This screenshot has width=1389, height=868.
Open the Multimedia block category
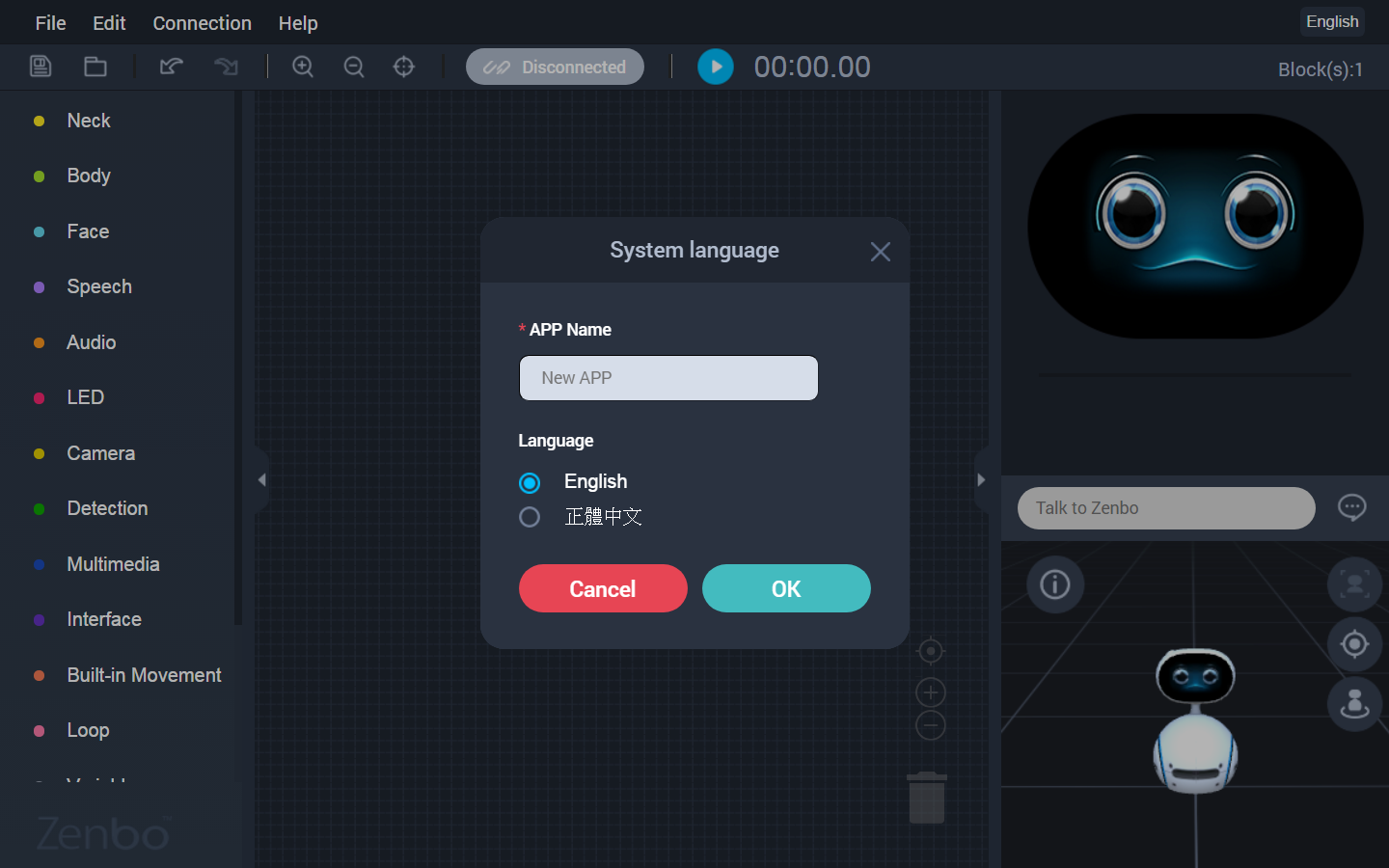pos(113,564)
